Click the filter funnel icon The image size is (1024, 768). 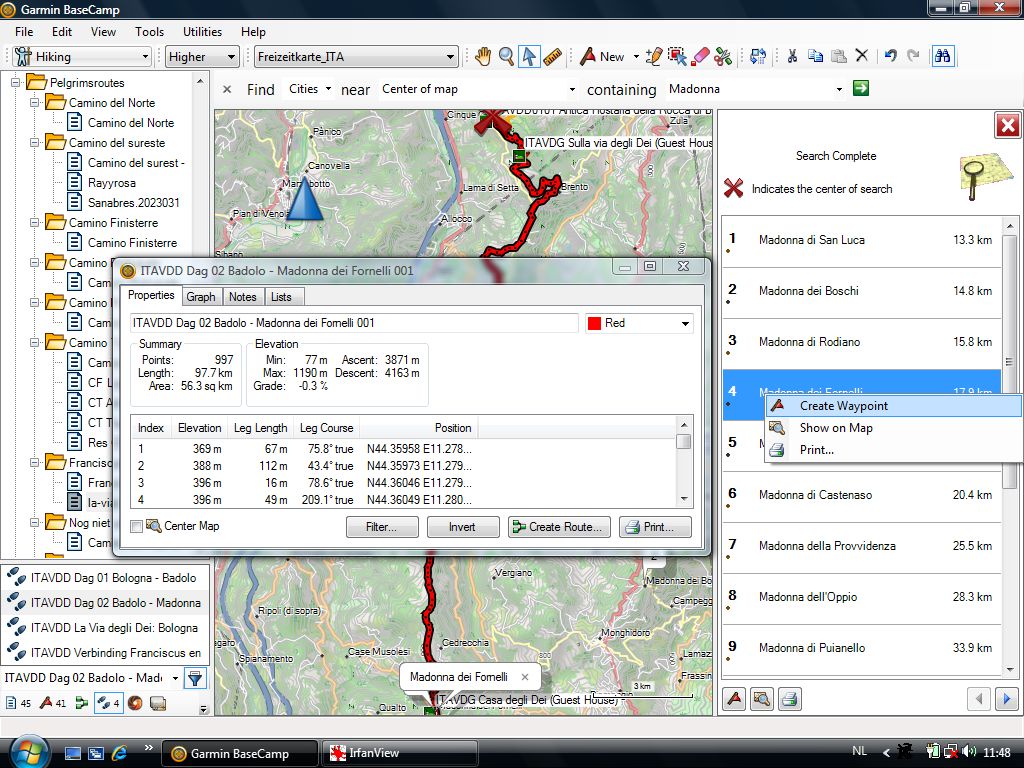tap(195, 678)
